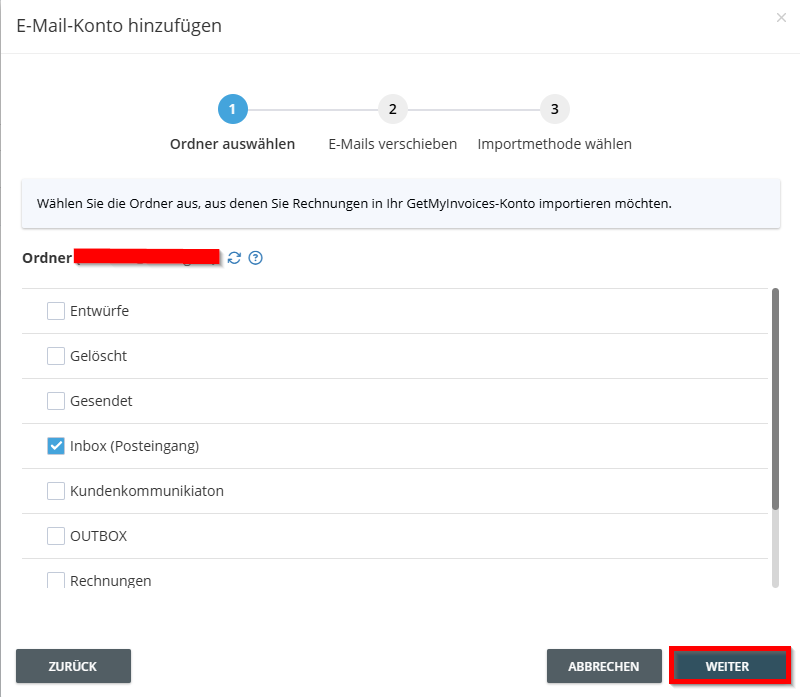
Task: Select the Kundenkommunikiaton checkbox
Action: coord(56,491)
